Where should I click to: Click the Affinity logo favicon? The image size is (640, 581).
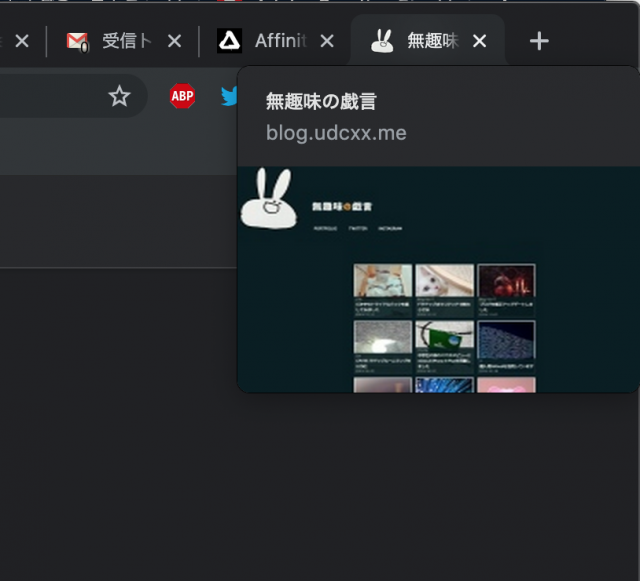point(230,41)
